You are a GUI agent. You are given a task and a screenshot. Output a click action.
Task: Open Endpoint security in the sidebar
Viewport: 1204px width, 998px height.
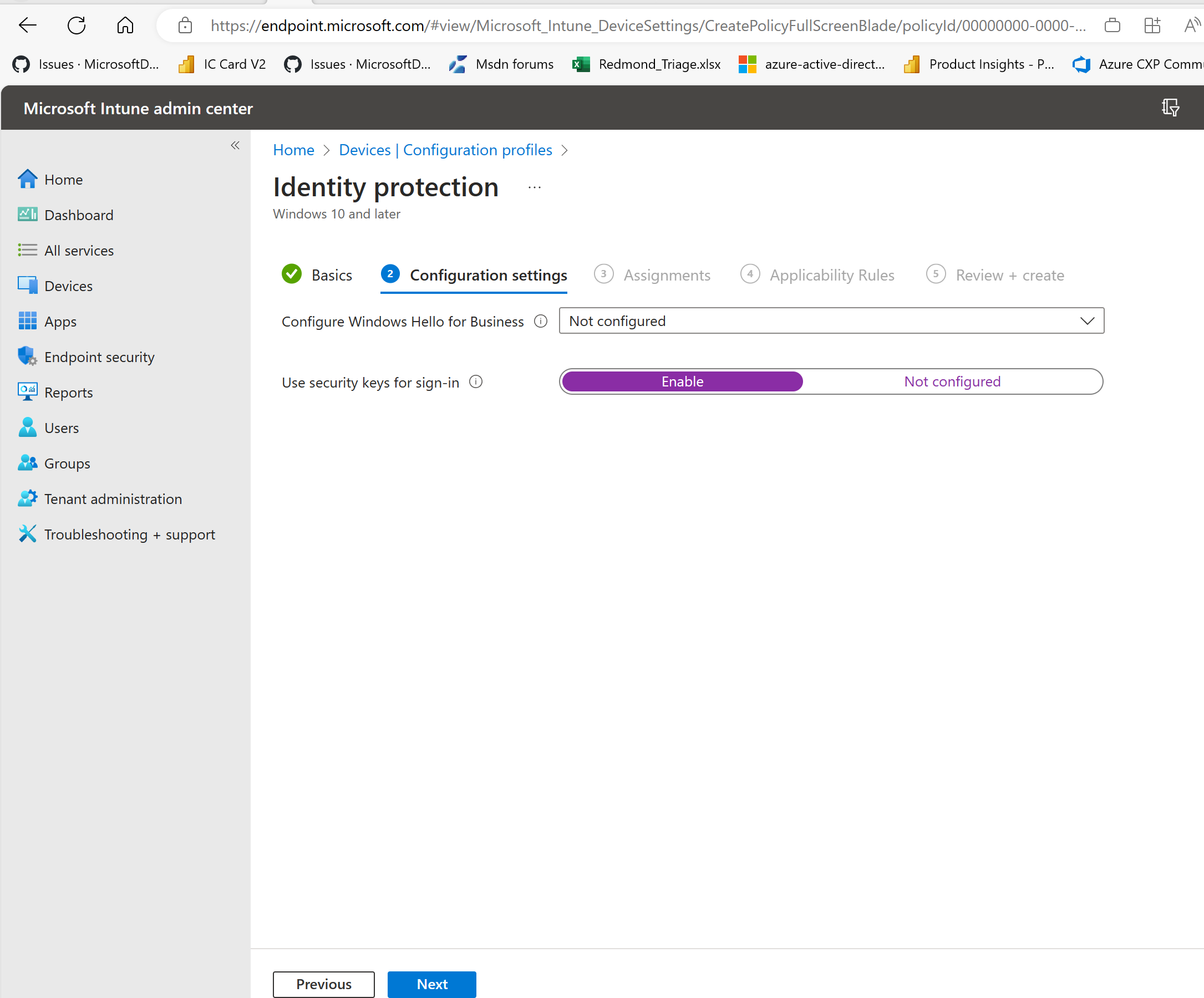pyautogui.click(x=86, y=357)
